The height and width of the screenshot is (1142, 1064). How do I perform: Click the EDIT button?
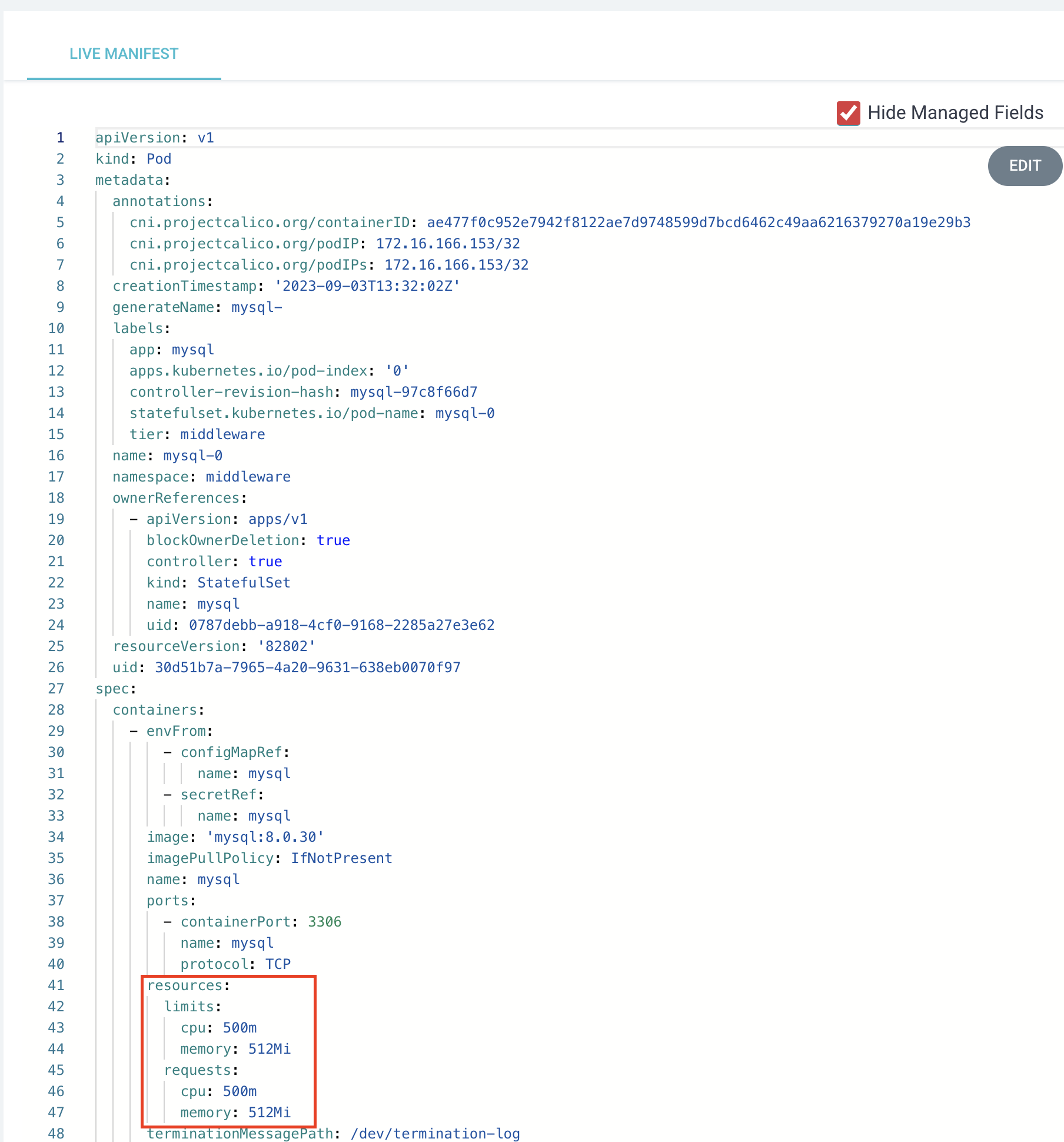[1025, 166]
